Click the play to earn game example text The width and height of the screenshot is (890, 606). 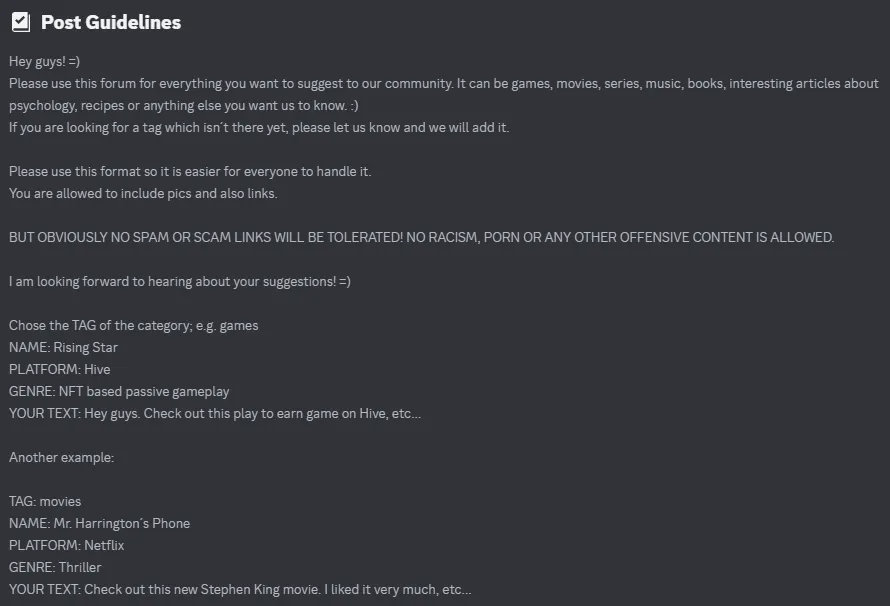click(x=215, y=413)
